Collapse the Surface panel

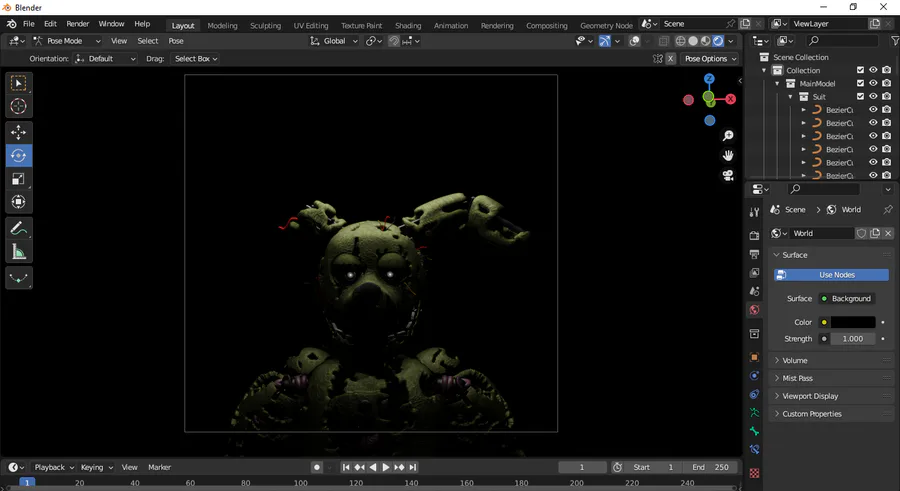tap(831, 255)
